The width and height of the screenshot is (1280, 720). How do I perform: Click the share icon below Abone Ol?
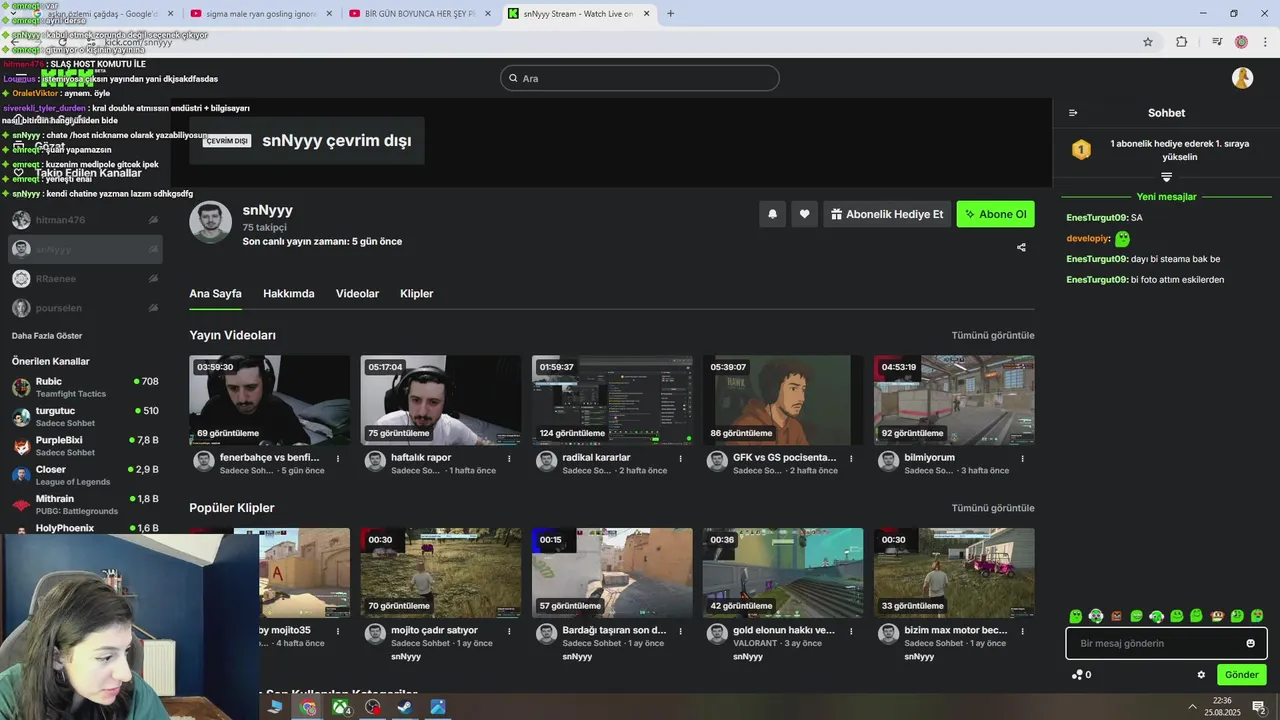coord(1021,247)
